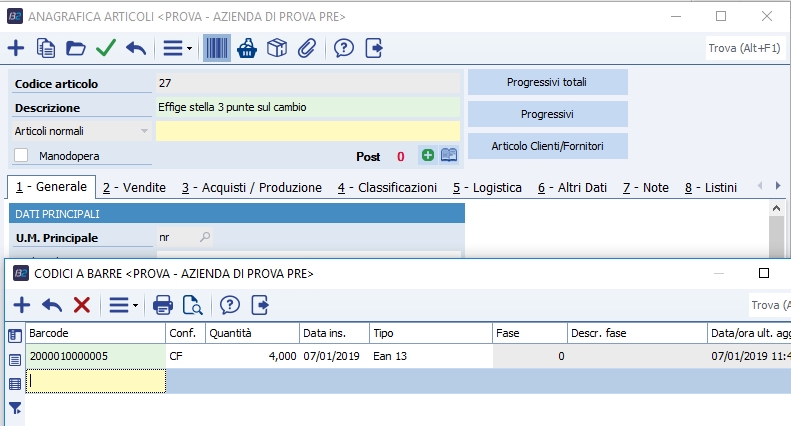
Task: Click the package box icon
Action: [277, 48]
